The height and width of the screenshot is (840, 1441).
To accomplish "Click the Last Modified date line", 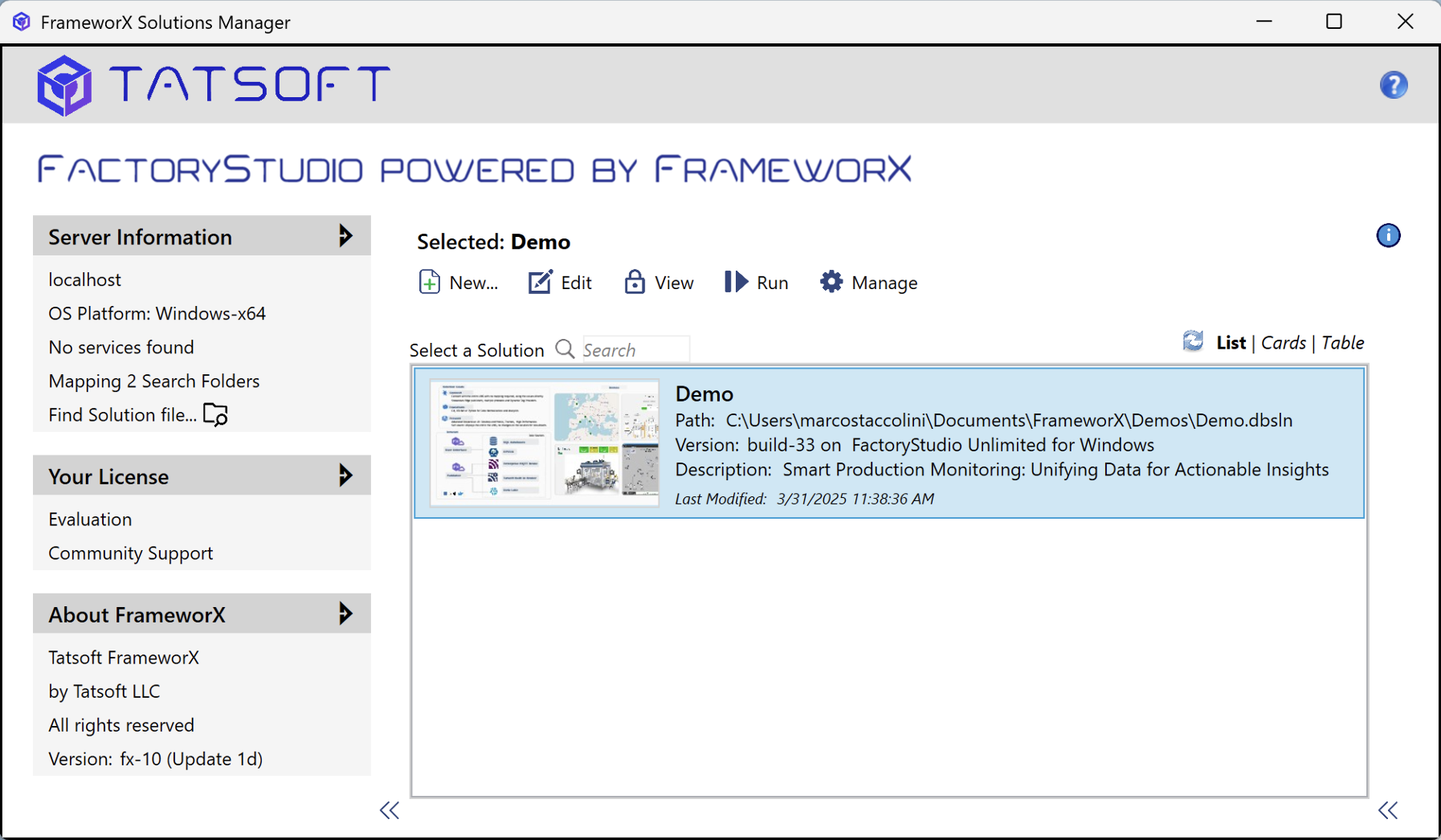I will [804, 499].
